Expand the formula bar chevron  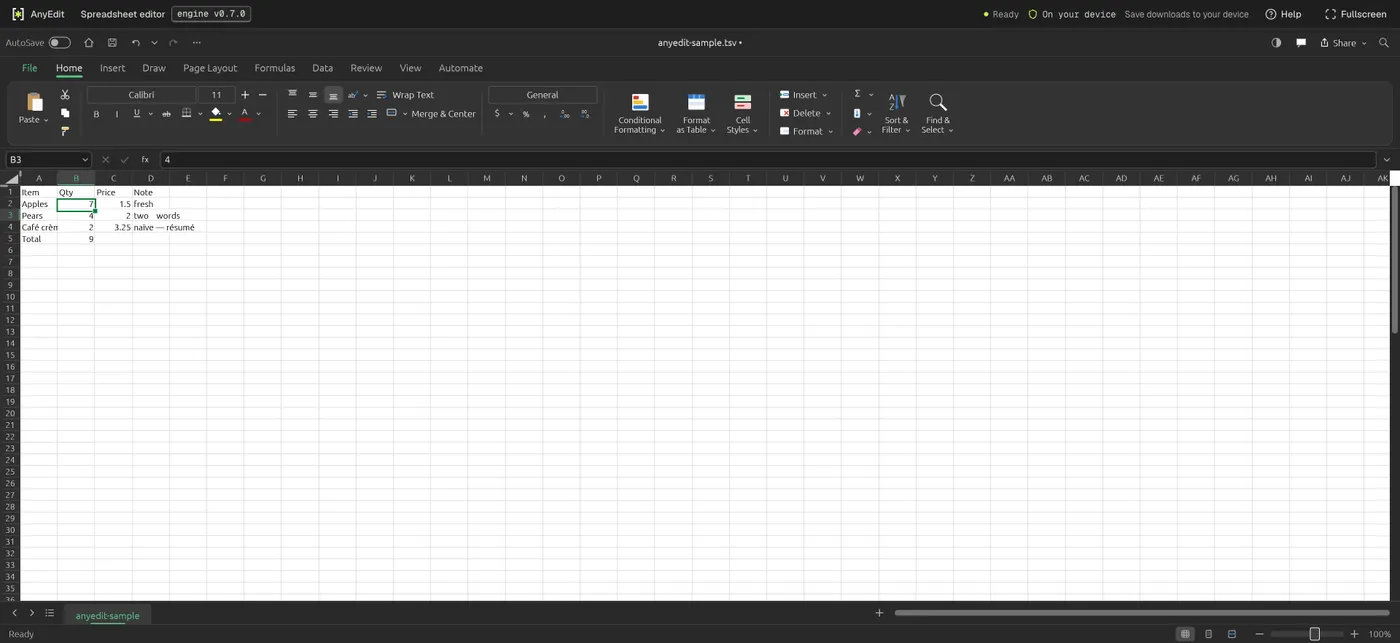1386,160
